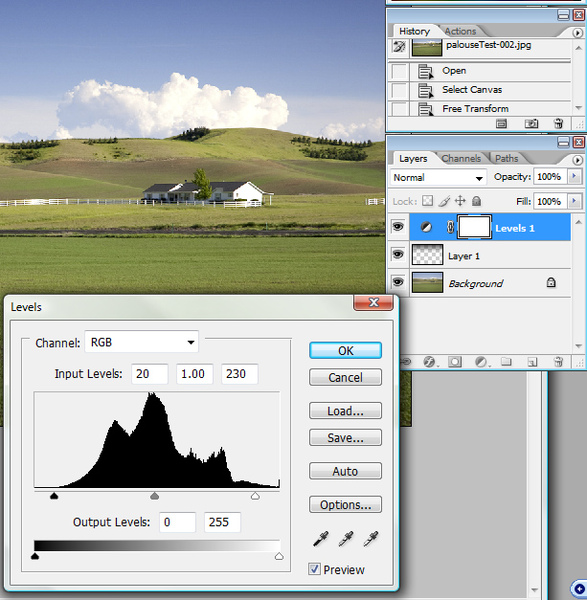Screen dimensions: 587x600
Task: Click the layer mask icon in the Layers panel footer
Action: [x=455, y=362]
